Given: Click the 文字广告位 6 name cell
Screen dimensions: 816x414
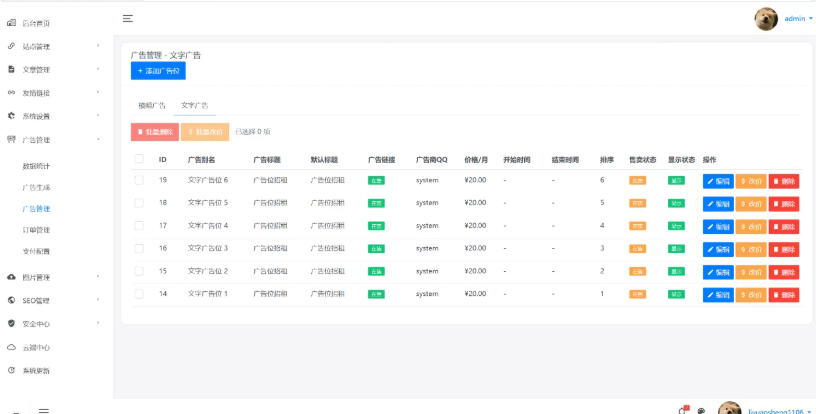Looking at the screenshot, I should (x=208, y=180).
